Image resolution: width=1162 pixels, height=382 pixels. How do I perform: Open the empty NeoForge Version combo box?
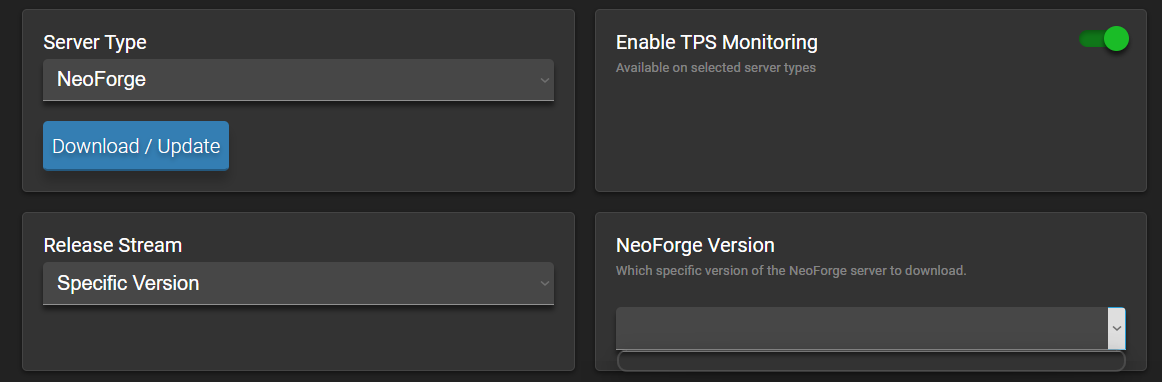871,329
